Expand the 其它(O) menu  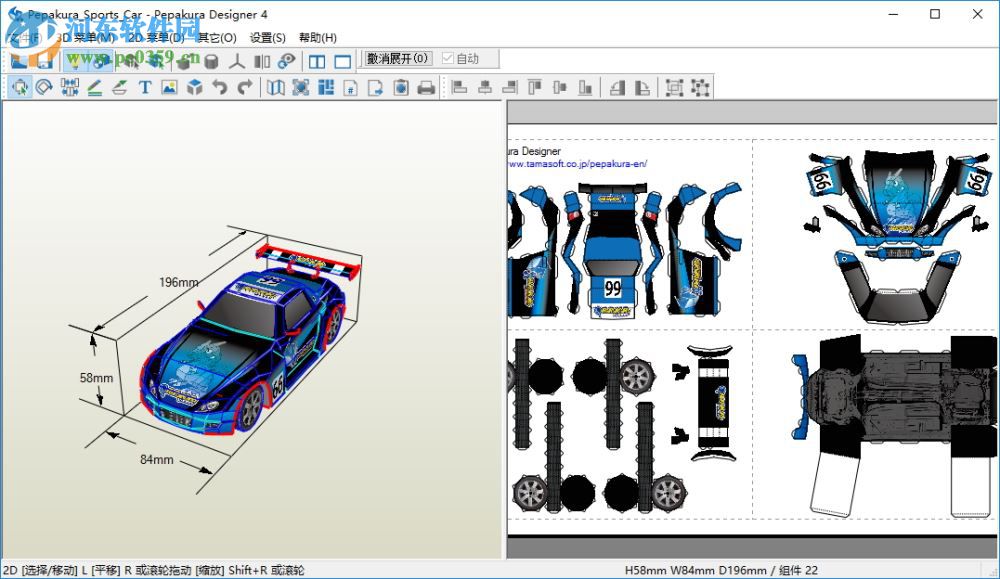[x=216, y=38]
